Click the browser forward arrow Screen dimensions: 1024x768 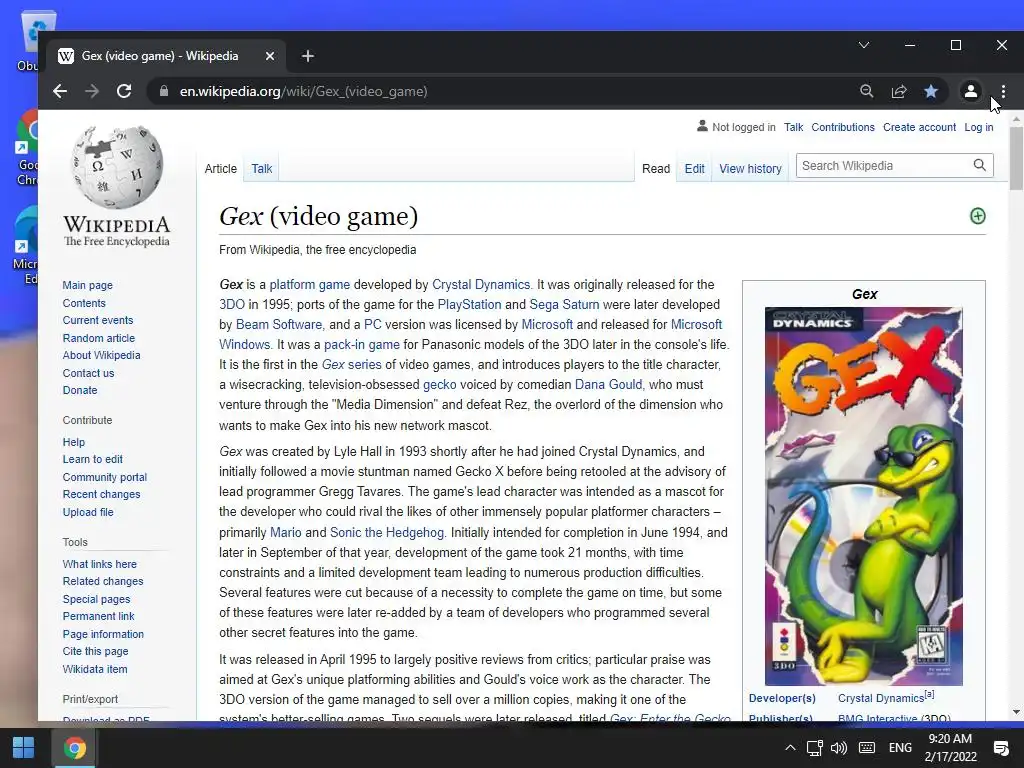click(x=92, y=91)
